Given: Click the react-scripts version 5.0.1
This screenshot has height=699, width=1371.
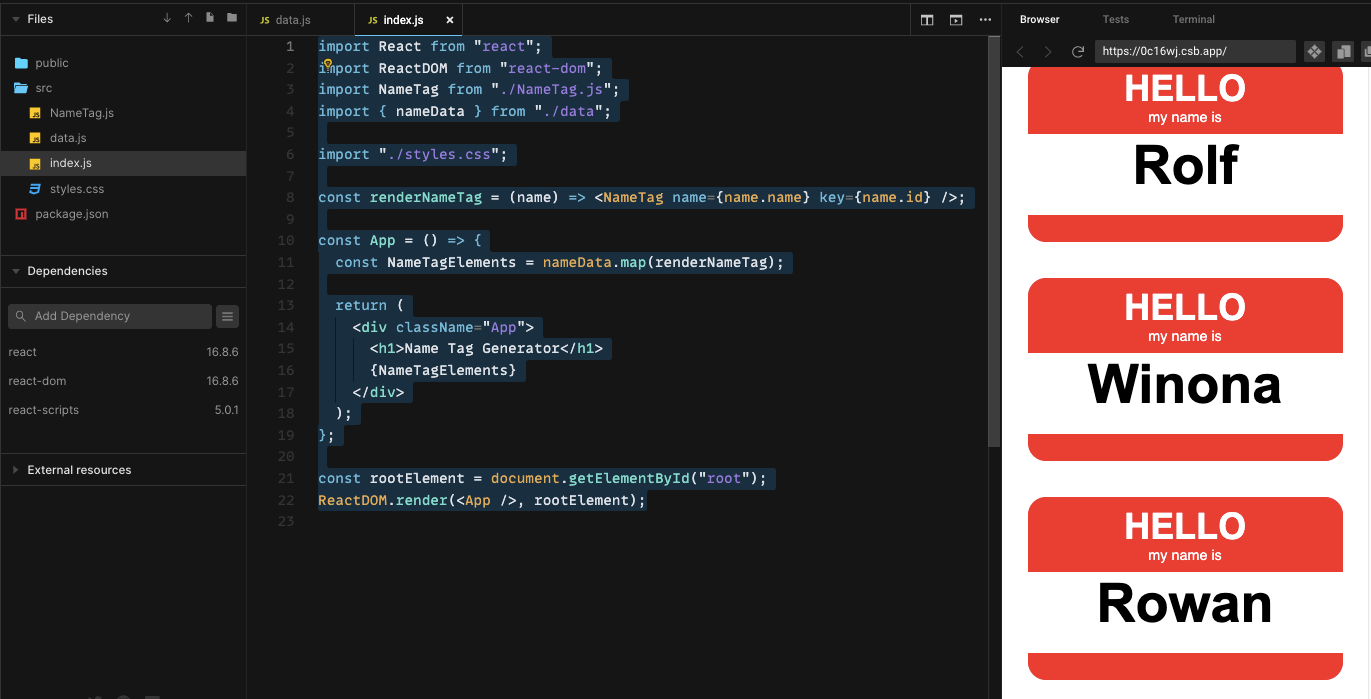Looking at the screenshot, I should click(x=226, y=410).
